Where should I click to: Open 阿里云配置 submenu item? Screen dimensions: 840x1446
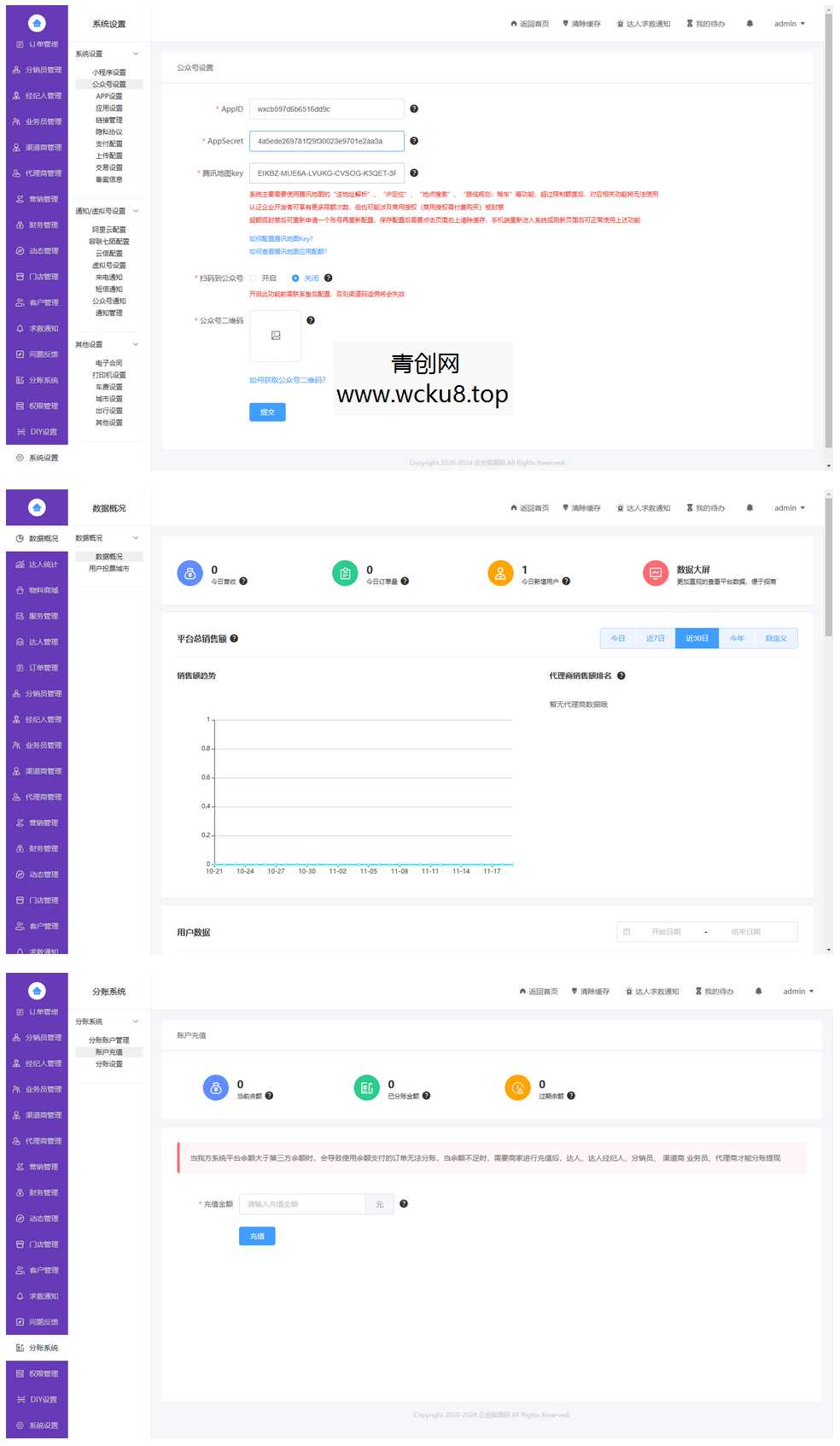click(x=109, y=230)
